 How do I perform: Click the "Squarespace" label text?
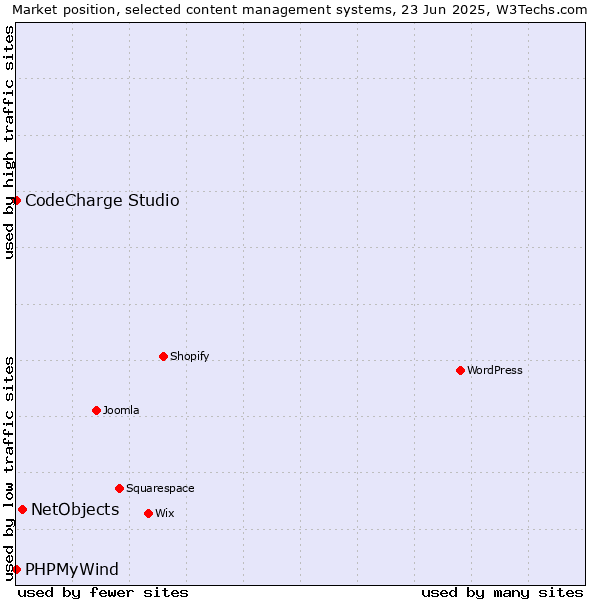[160, 489]
